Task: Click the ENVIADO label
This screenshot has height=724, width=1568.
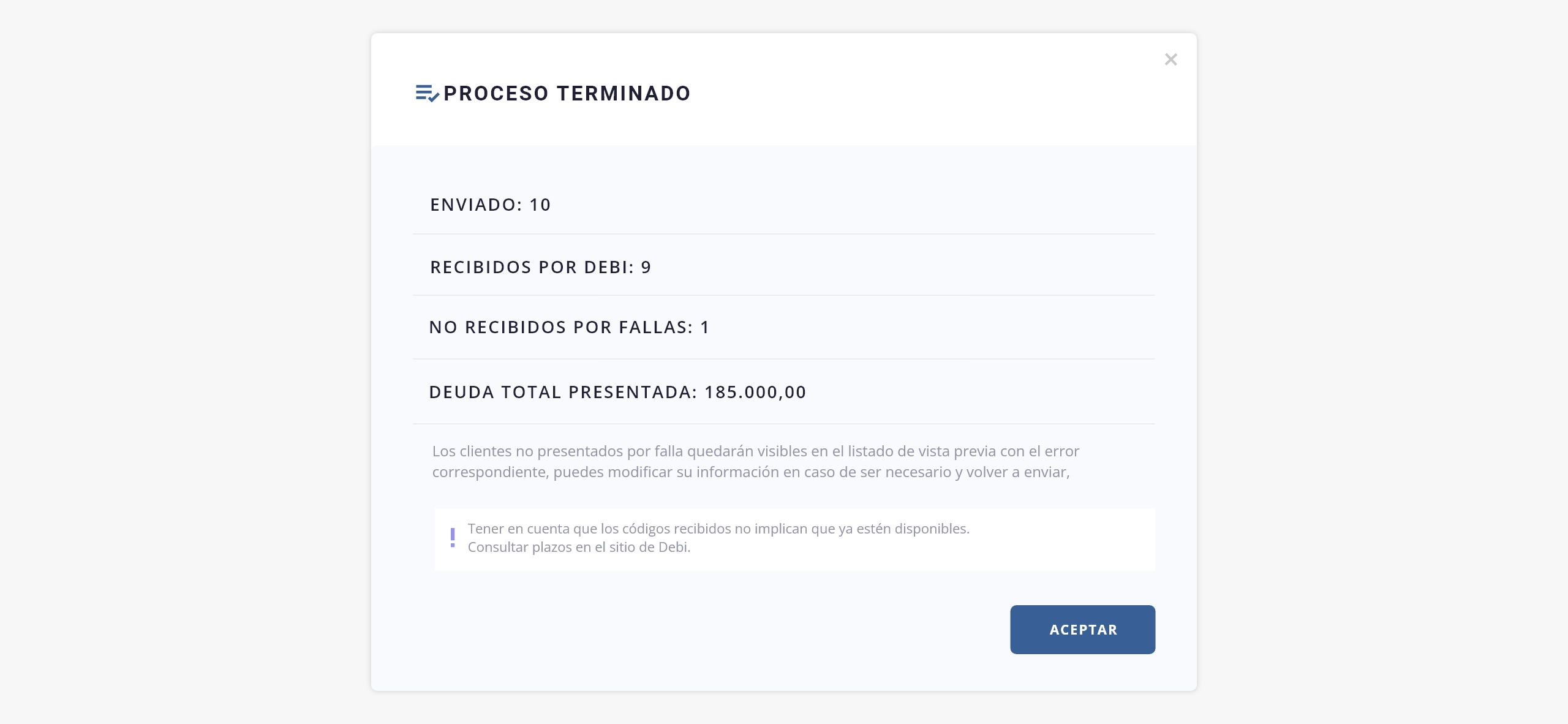Action: coord(476,205)
